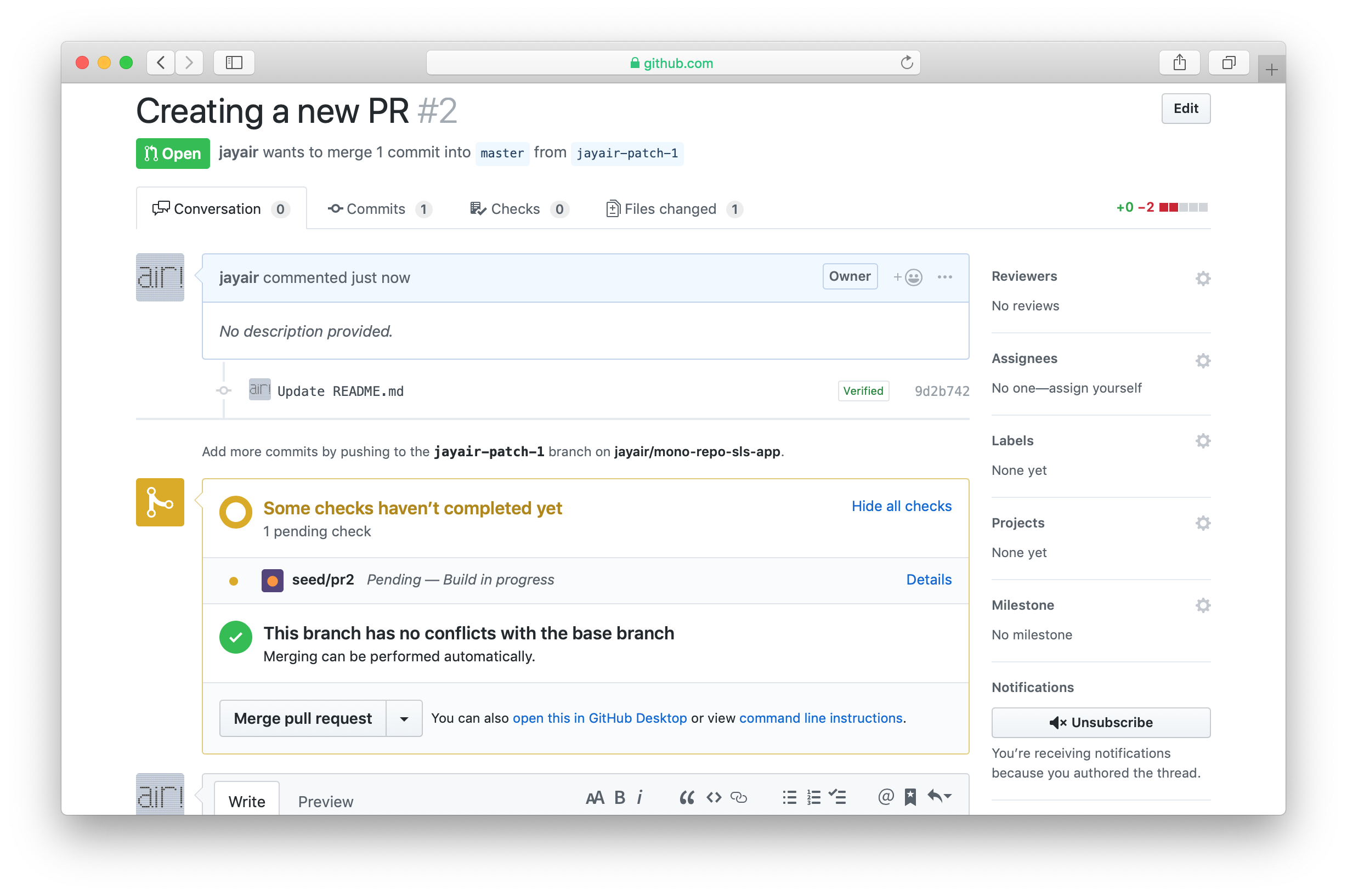Open seed/pr2 check Details link
This screenshot has height=896, width=1347.
[928, 580]
